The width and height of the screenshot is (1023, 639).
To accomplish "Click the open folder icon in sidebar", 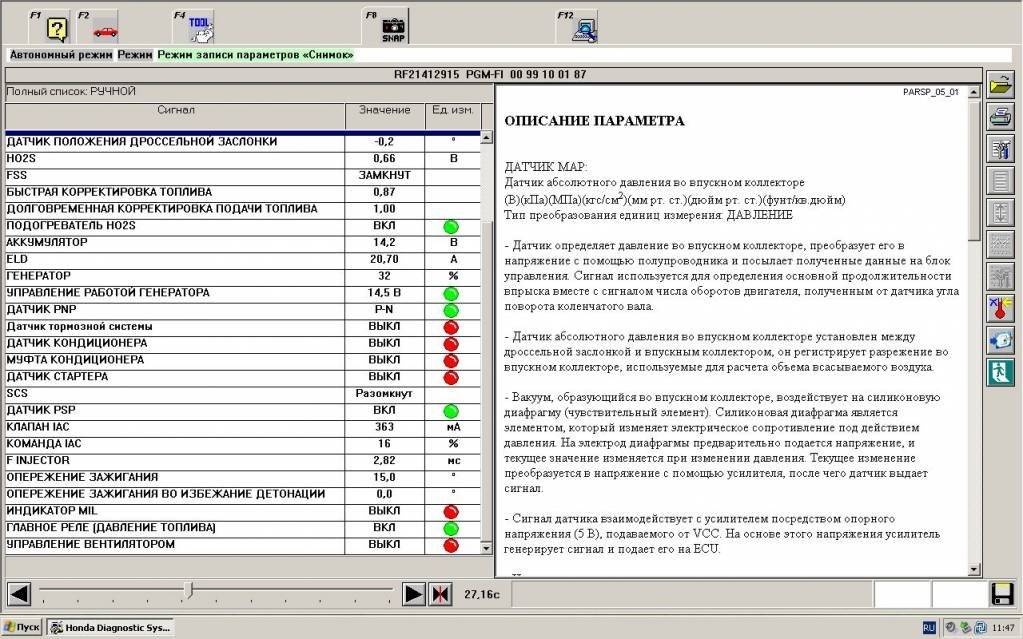I will [1000, 86].
